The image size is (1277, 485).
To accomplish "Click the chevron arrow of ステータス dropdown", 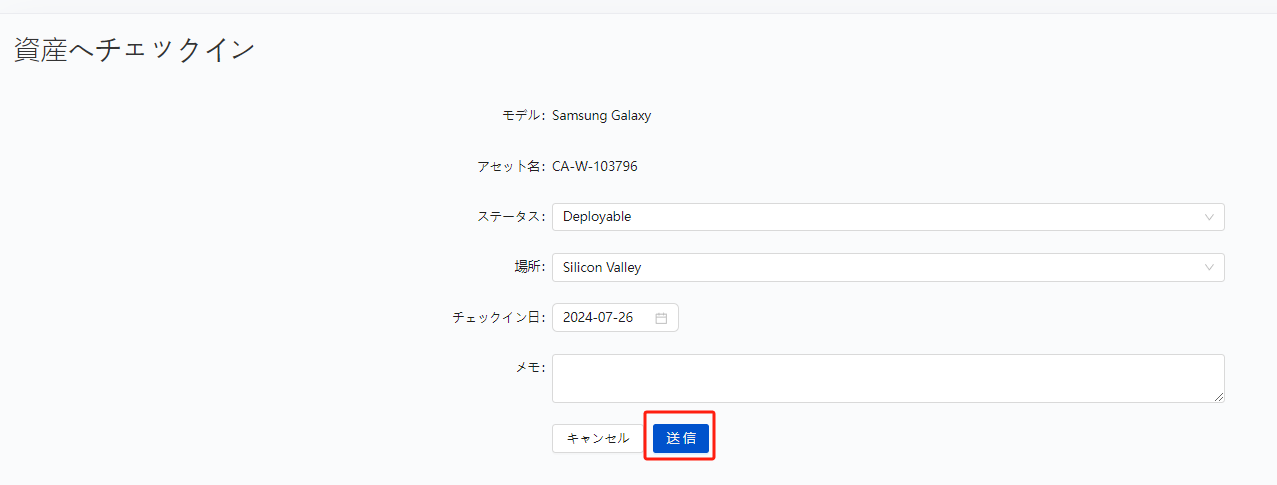I will coord(1209,217).
